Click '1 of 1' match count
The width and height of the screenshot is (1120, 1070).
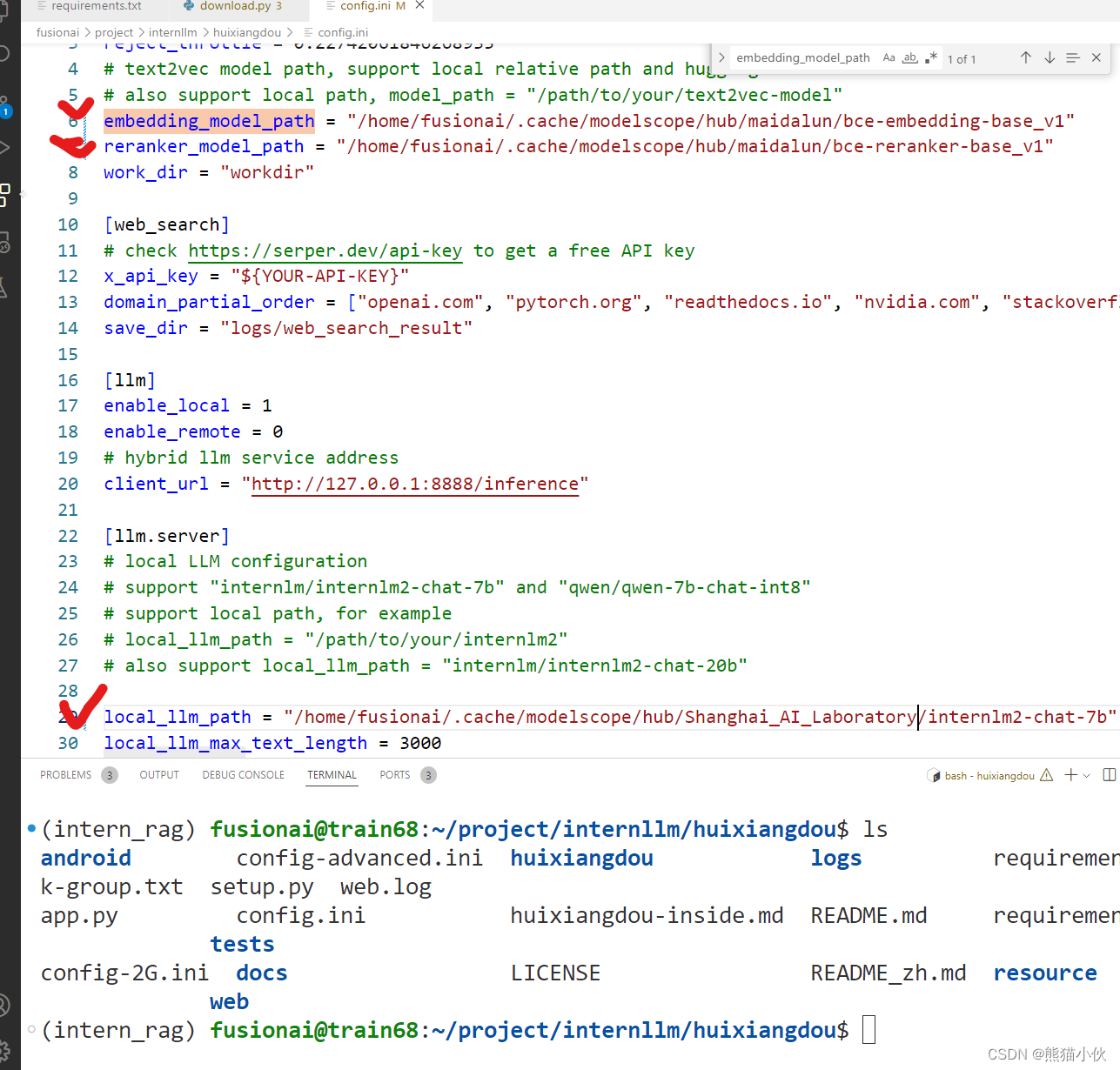click(x=962, y=59)
